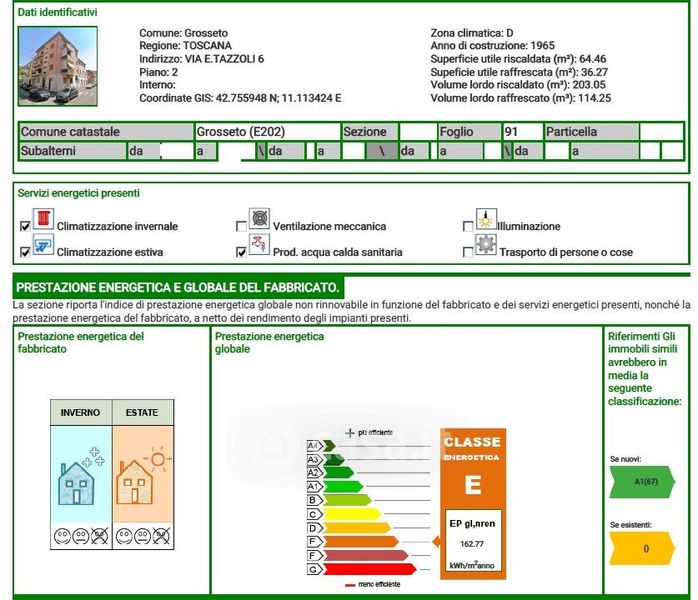
Task: Click the red arrow bar for class G
Action: tap(370, 569)
